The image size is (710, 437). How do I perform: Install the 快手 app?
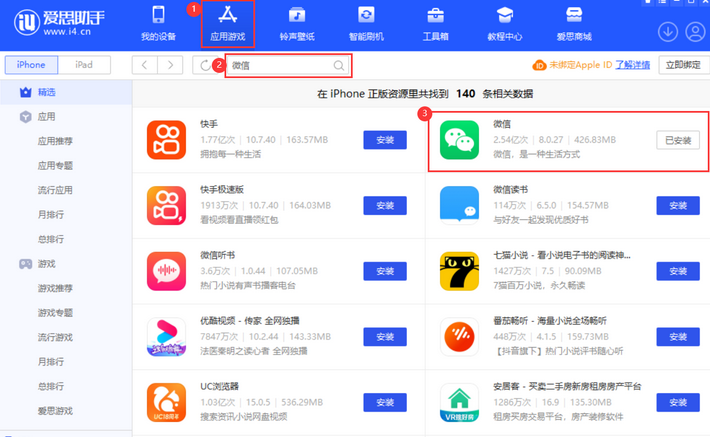(x=385, y=140)
